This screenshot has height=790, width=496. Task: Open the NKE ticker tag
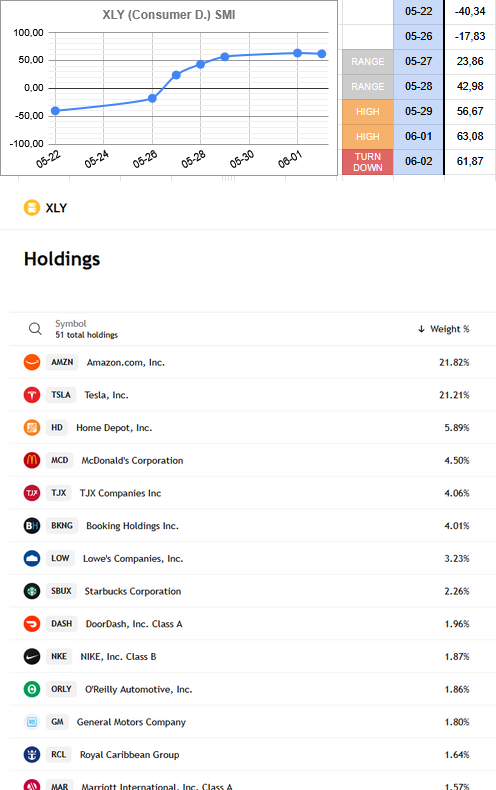59,656
